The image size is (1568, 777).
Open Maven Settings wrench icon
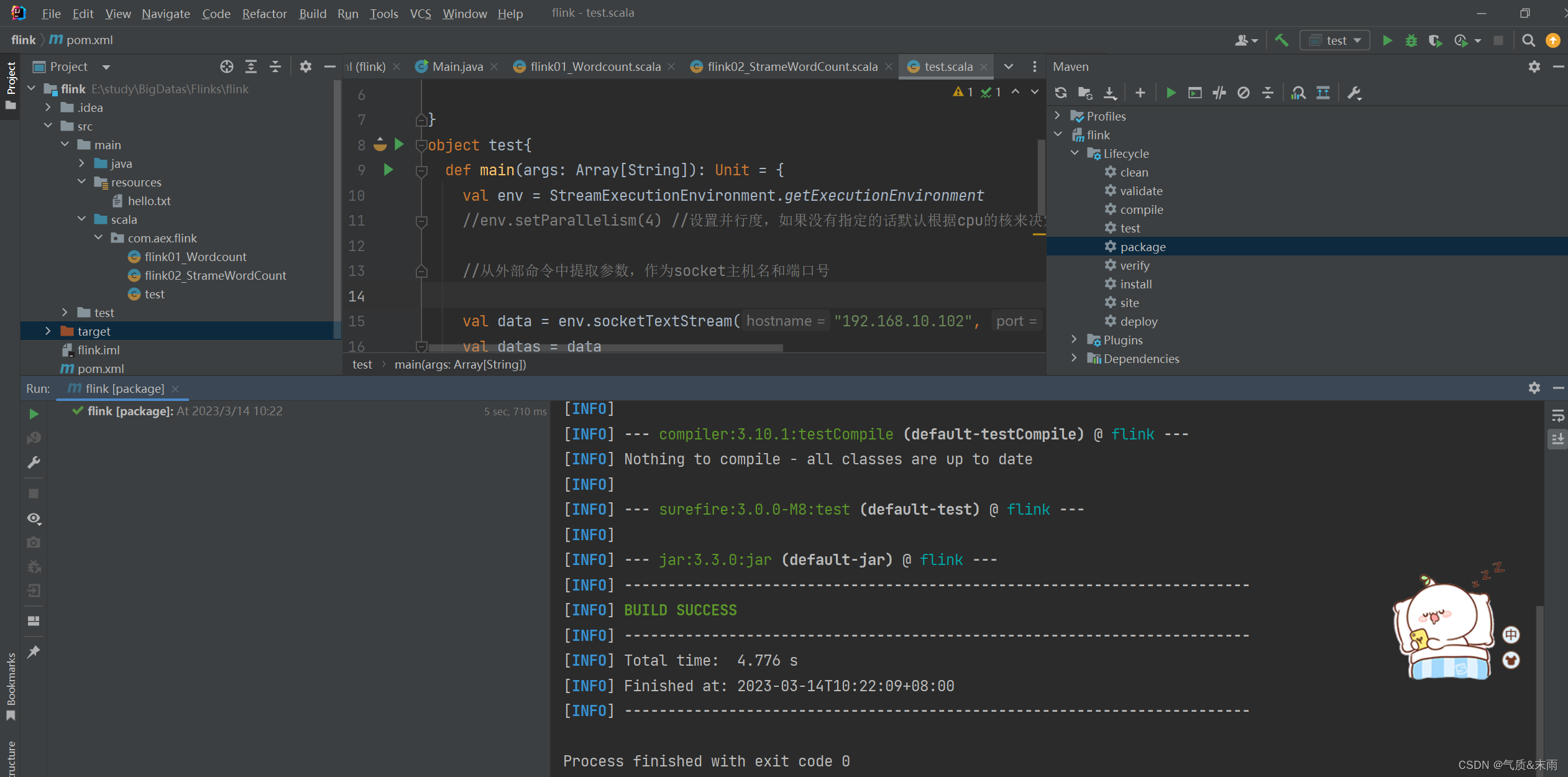coord(1354,93)
